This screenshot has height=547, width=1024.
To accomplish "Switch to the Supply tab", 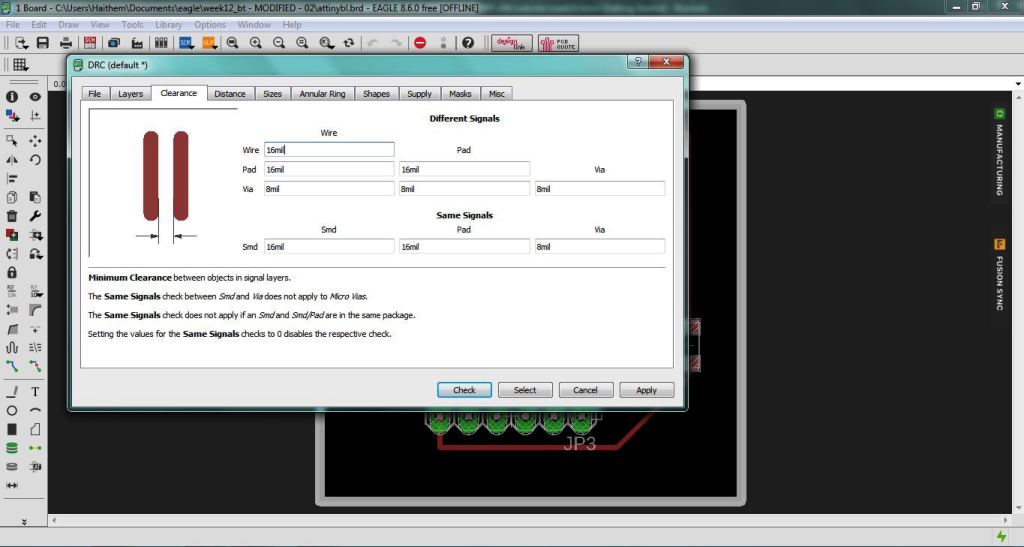I will tap(419, 93).
